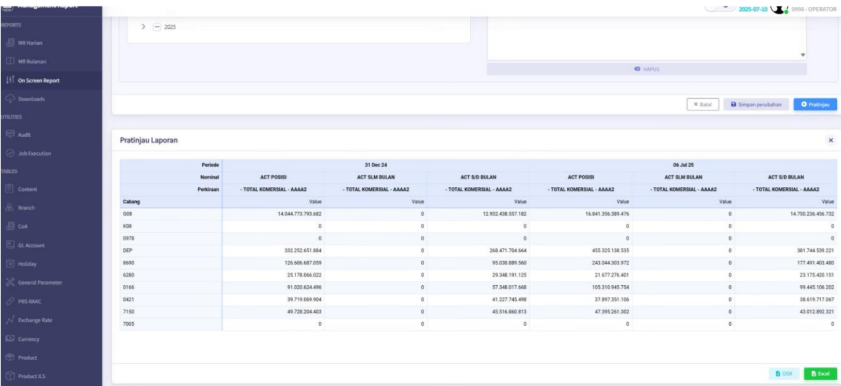Open Branch icon in sidebar
Viewport: 841px width, 386px height.
[10, 207]
